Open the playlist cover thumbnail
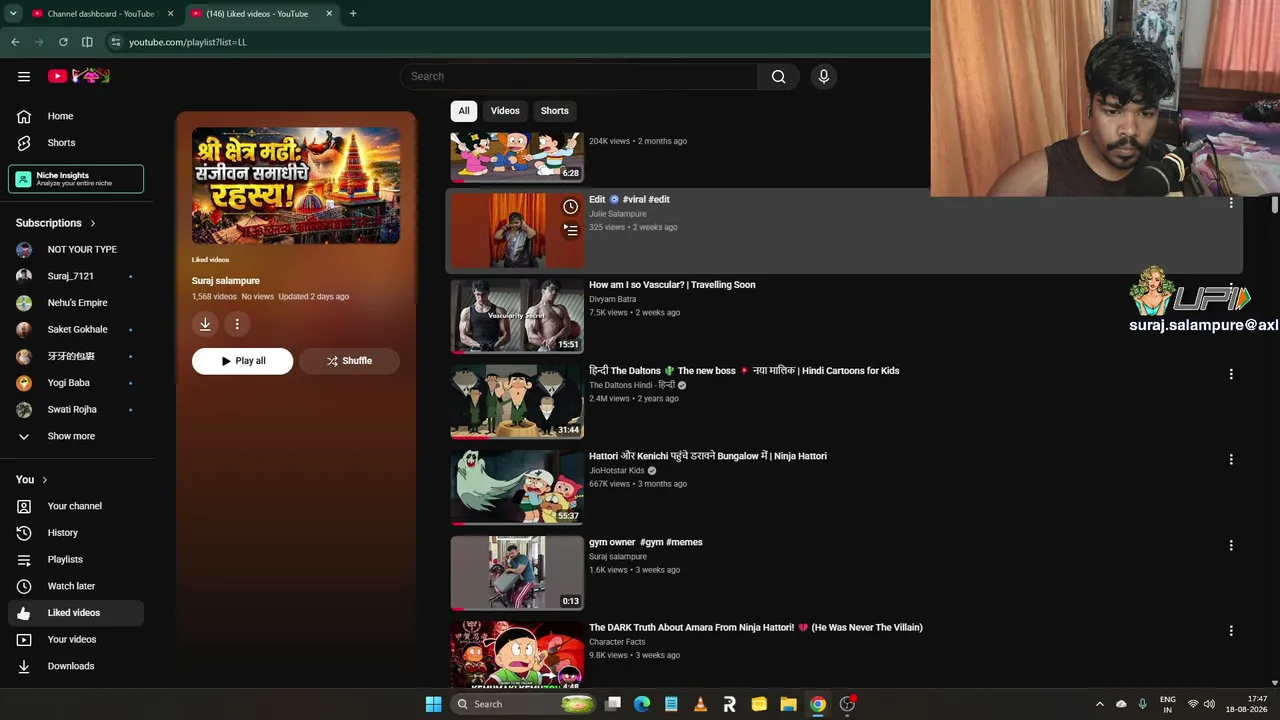 point(296,185)
